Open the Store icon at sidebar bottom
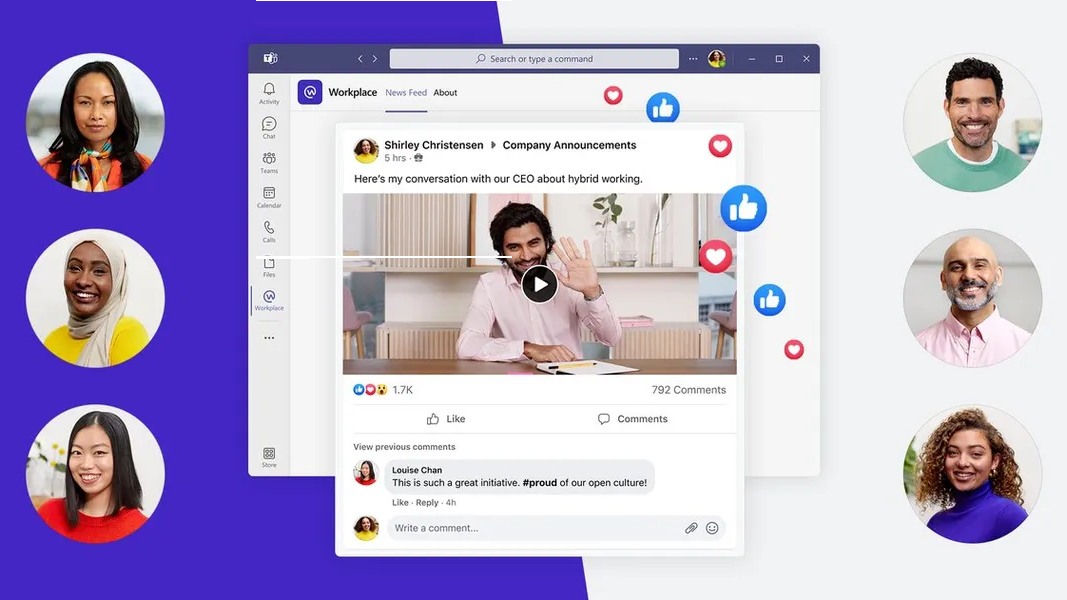The image size is (1067, 600). (x=269, y=456)
